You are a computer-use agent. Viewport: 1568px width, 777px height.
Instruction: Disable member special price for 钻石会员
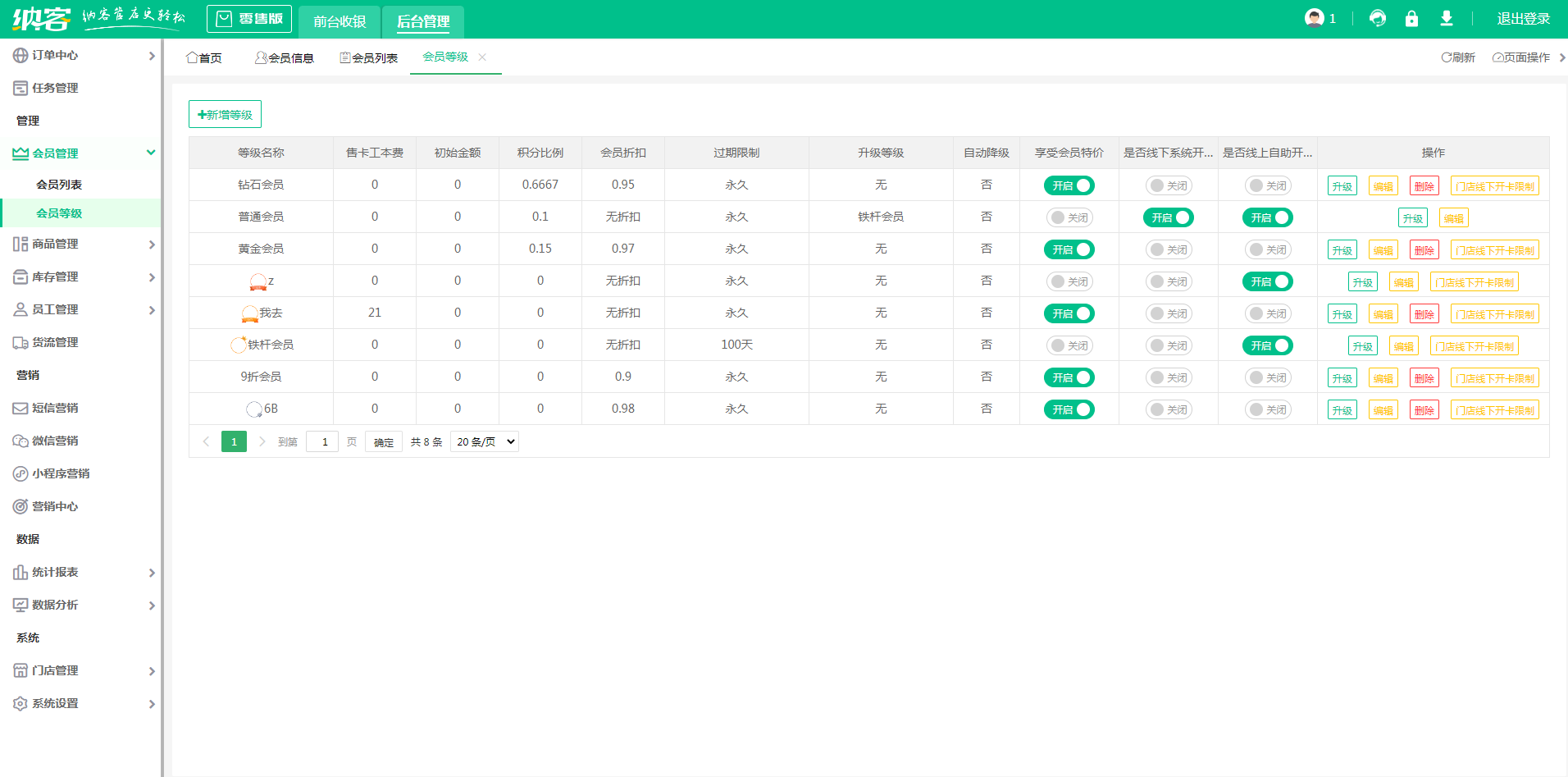tap(1069, 185)
